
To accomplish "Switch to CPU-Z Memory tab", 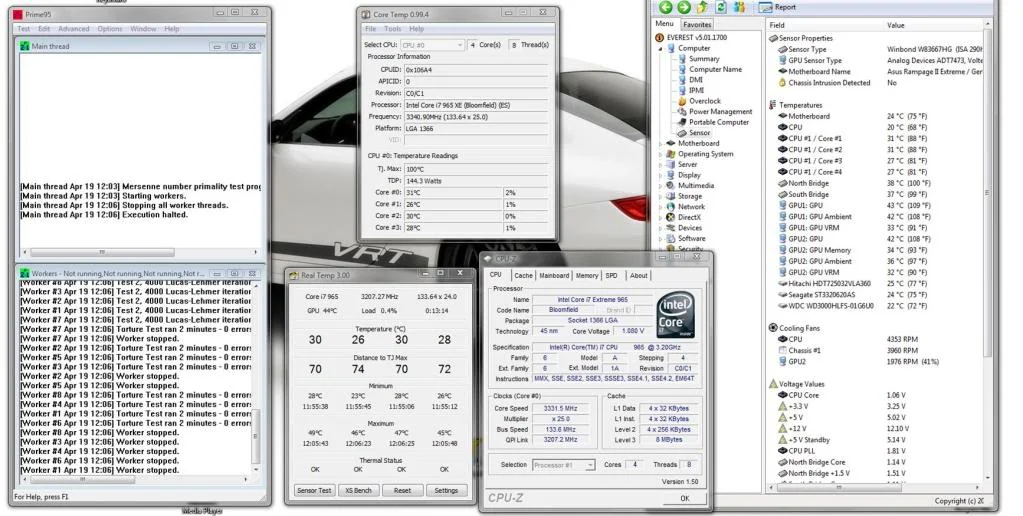I will pos(587,275).
